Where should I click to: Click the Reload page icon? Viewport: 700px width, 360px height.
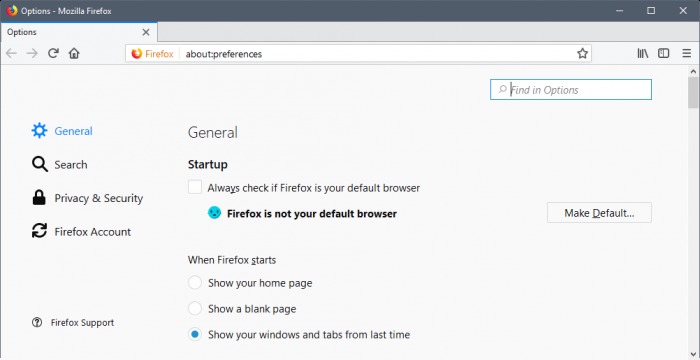point(53,54)
